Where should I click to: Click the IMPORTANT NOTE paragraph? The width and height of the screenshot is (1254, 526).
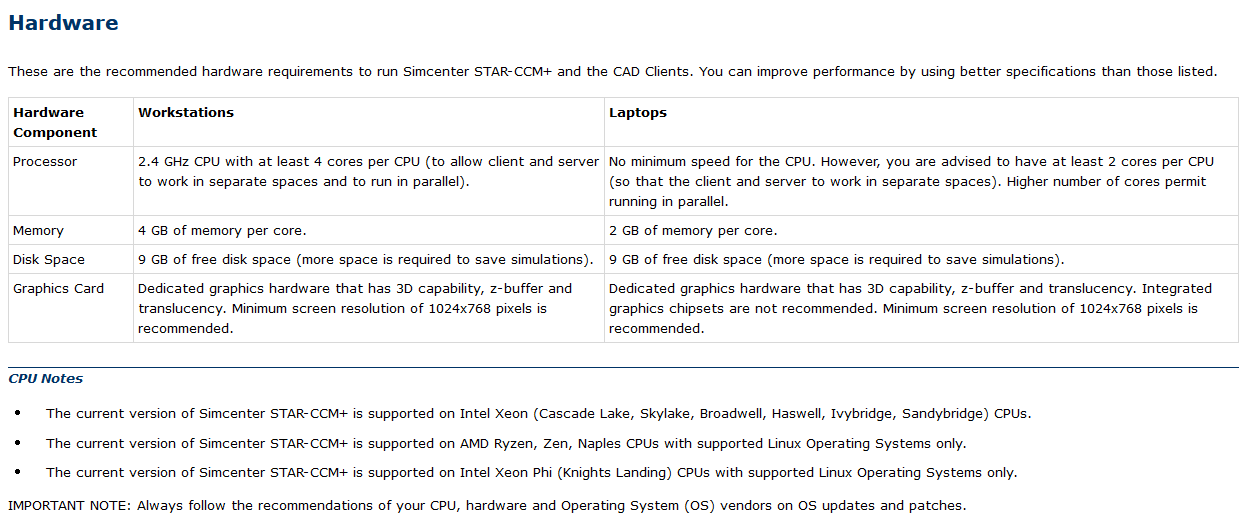[x=487, y=506]
